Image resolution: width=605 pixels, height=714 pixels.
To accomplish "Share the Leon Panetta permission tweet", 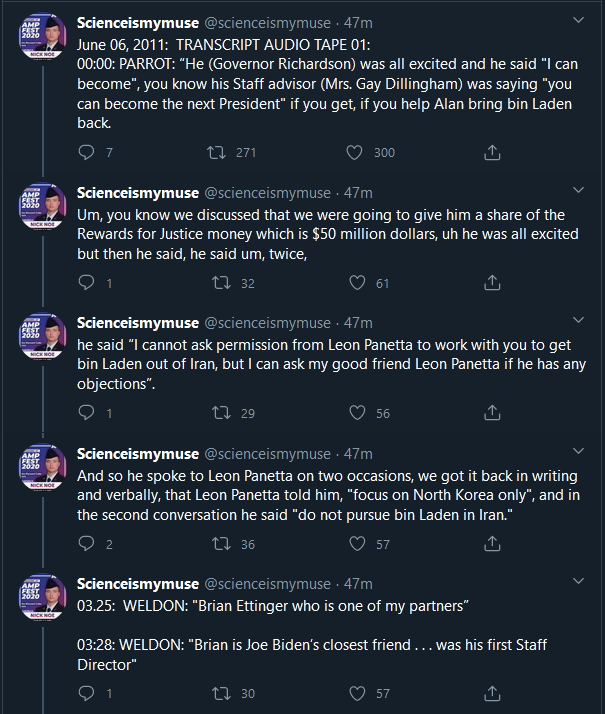I will [492, 413].
